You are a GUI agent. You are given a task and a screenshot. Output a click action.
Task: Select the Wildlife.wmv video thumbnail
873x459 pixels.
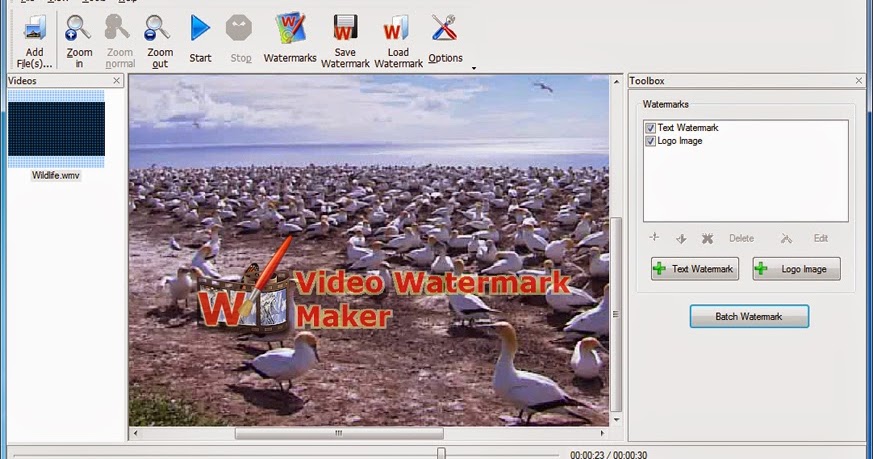point(56,129)
